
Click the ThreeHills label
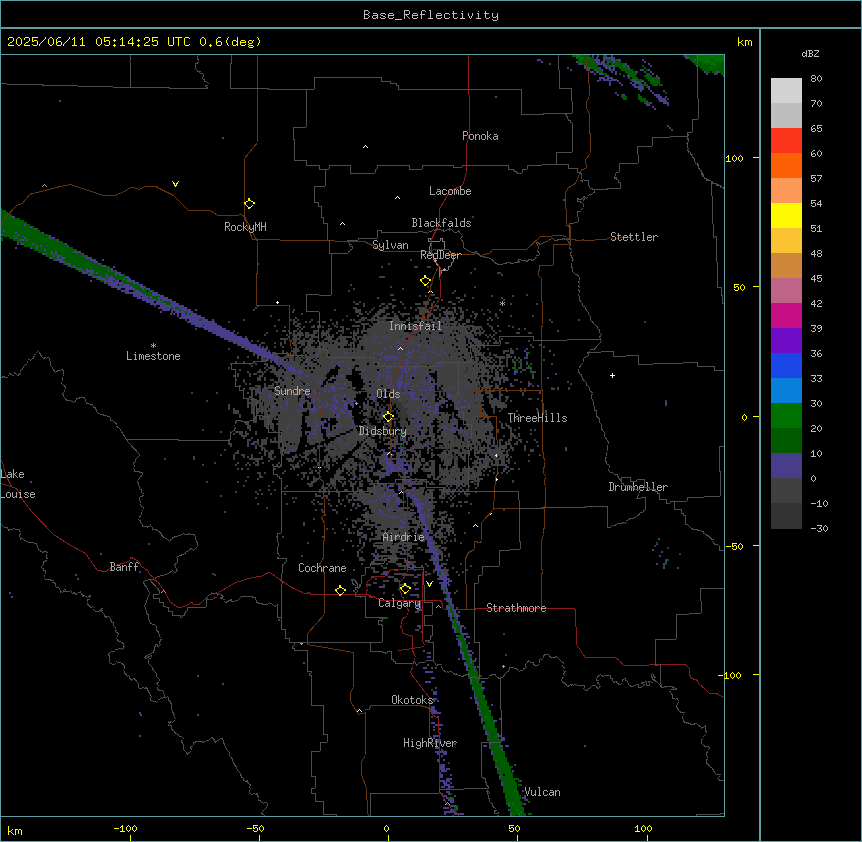[538, 418]
